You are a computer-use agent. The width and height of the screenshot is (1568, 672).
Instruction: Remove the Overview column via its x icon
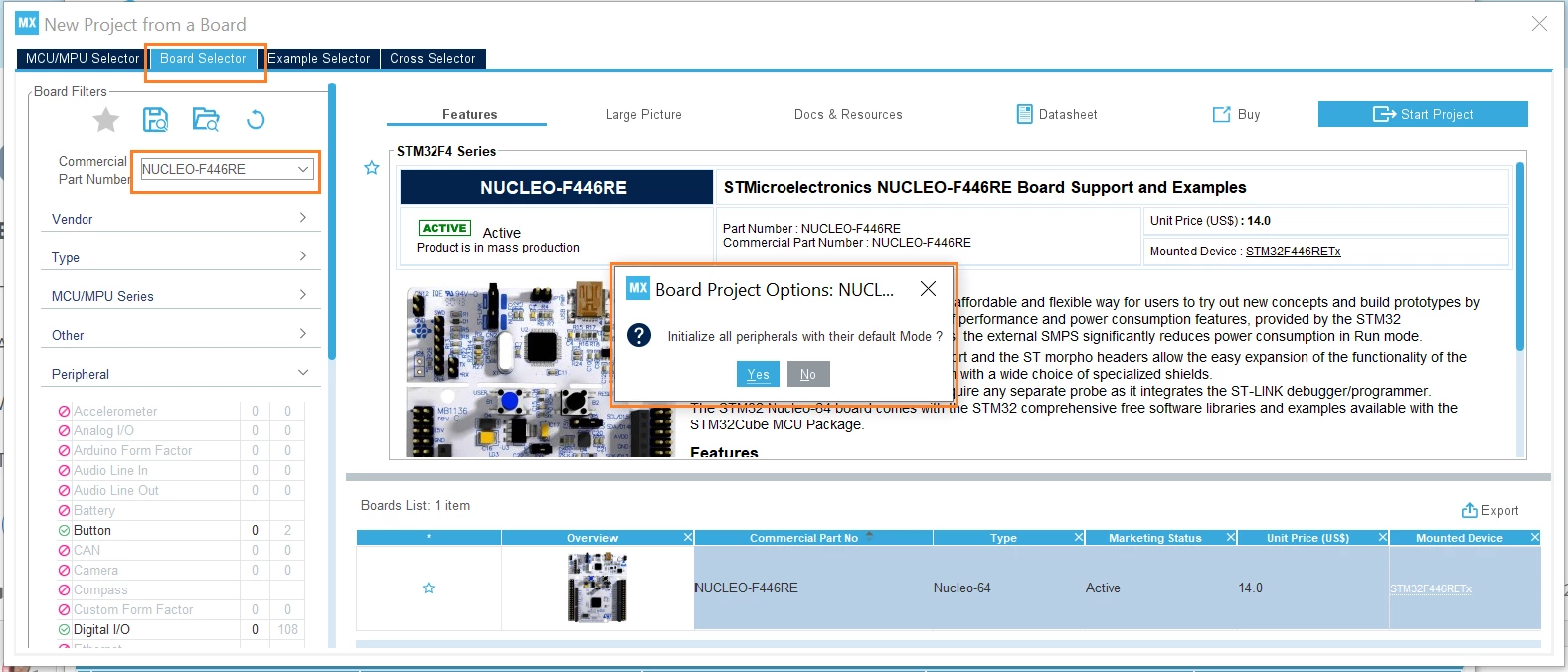click(687, 538)
